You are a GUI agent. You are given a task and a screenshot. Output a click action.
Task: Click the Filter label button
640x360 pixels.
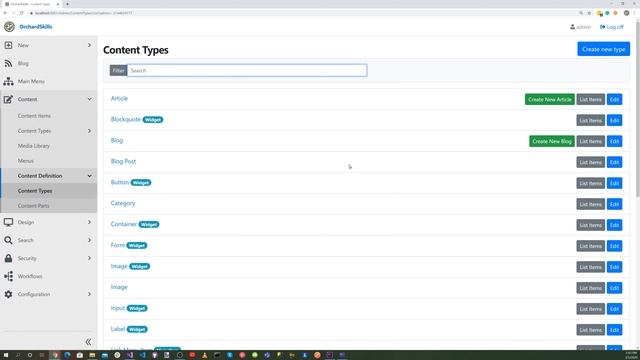[x=118, y=70]
